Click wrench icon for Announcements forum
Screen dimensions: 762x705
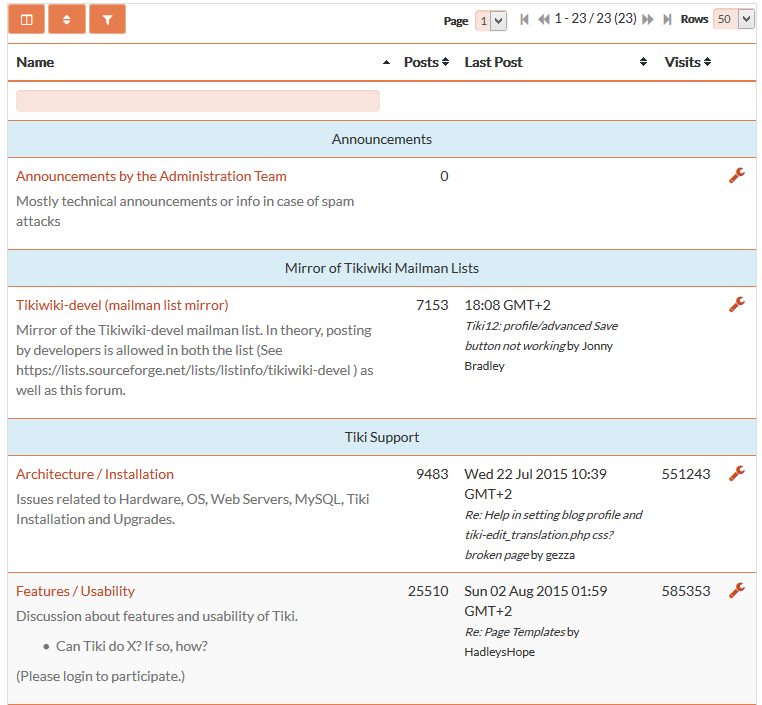pyautogui.click(x=737, y=175)
